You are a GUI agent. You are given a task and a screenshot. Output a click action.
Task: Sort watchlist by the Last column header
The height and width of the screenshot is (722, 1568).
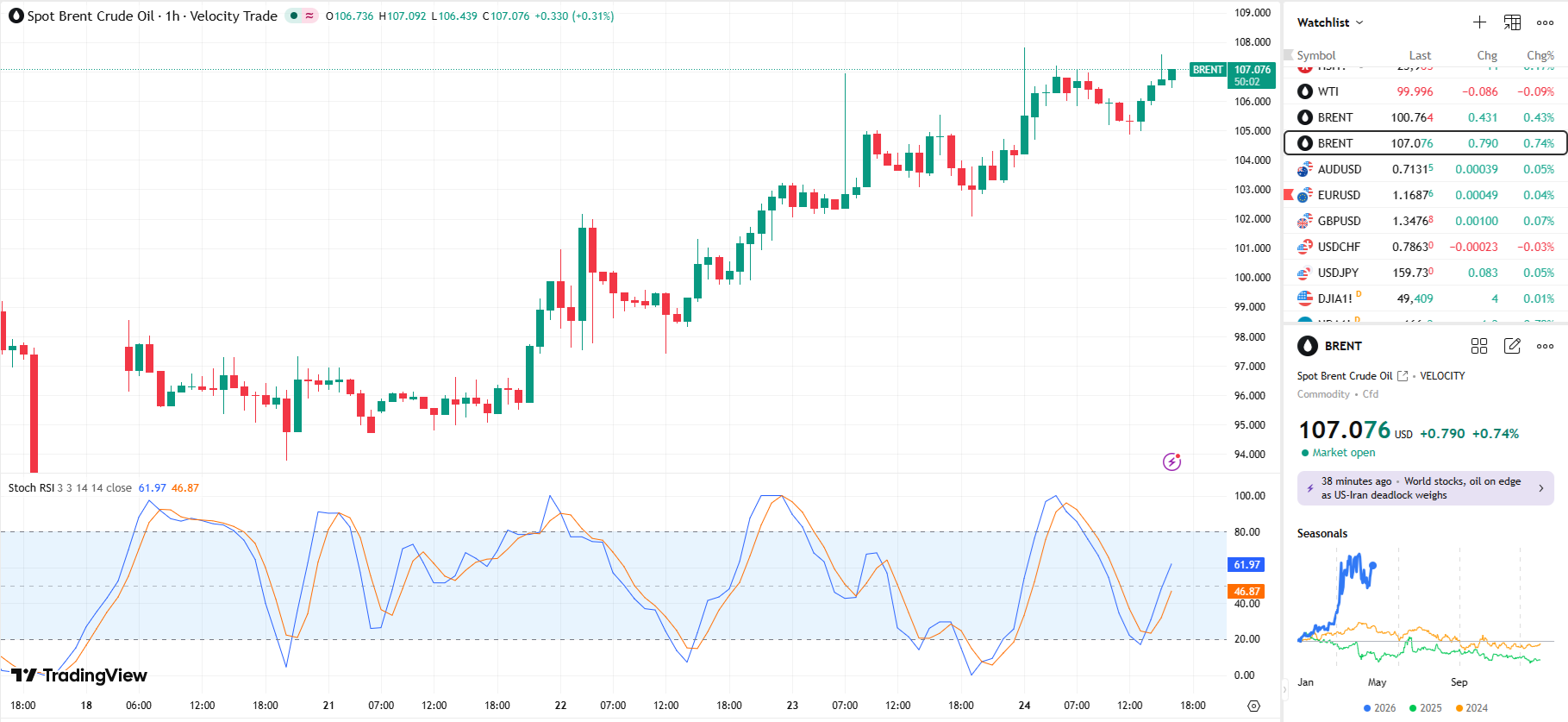pos(1420,55)
